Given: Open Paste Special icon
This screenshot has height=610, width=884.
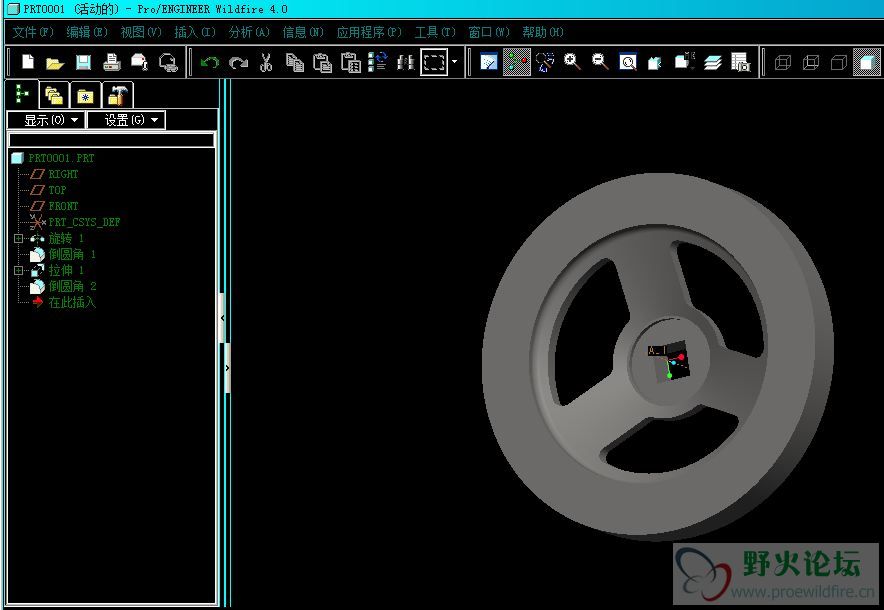Looking at the screenshot, I should [x=351, y=62].
